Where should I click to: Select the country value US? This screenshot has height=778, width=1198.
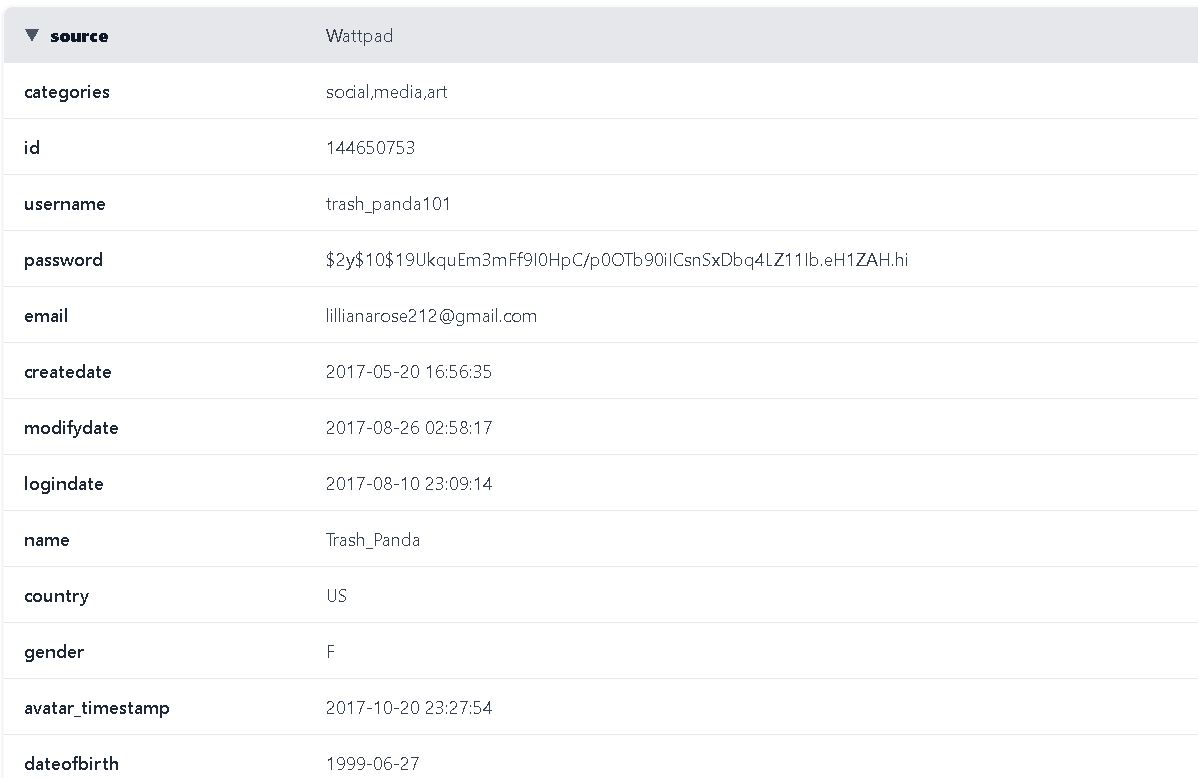click(336, 596)
